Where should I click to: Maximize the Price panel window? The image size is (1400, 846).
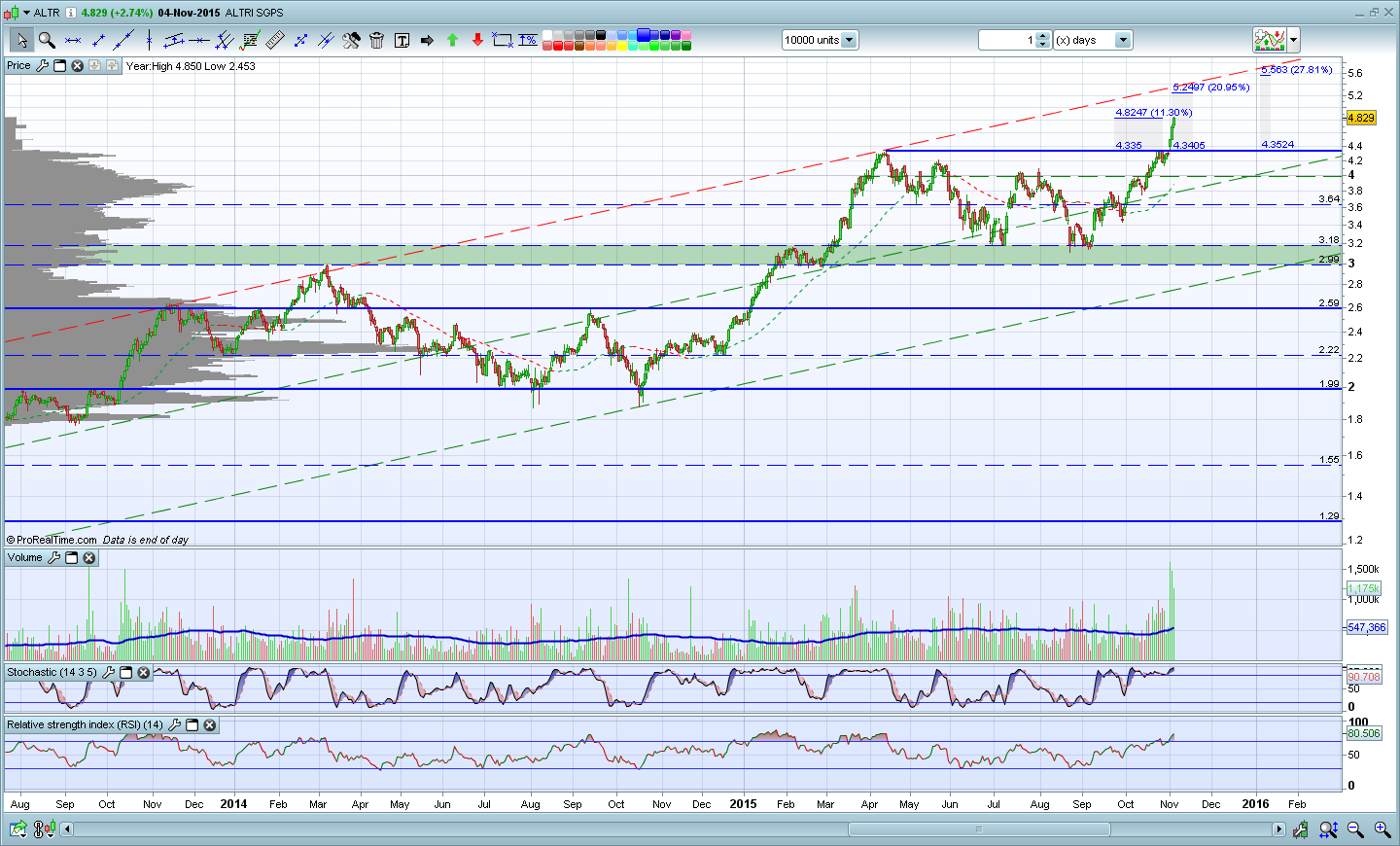59,66
